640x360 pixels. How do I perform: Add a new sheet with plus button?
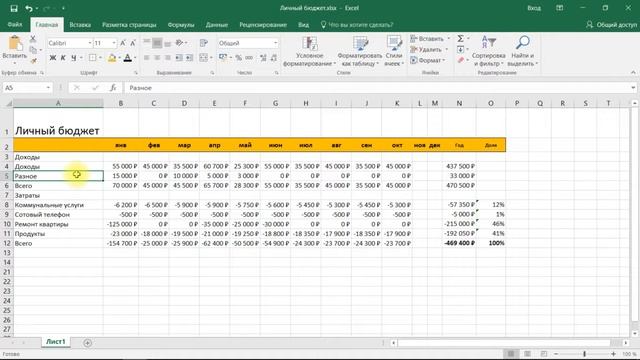[x=87, y=343]
